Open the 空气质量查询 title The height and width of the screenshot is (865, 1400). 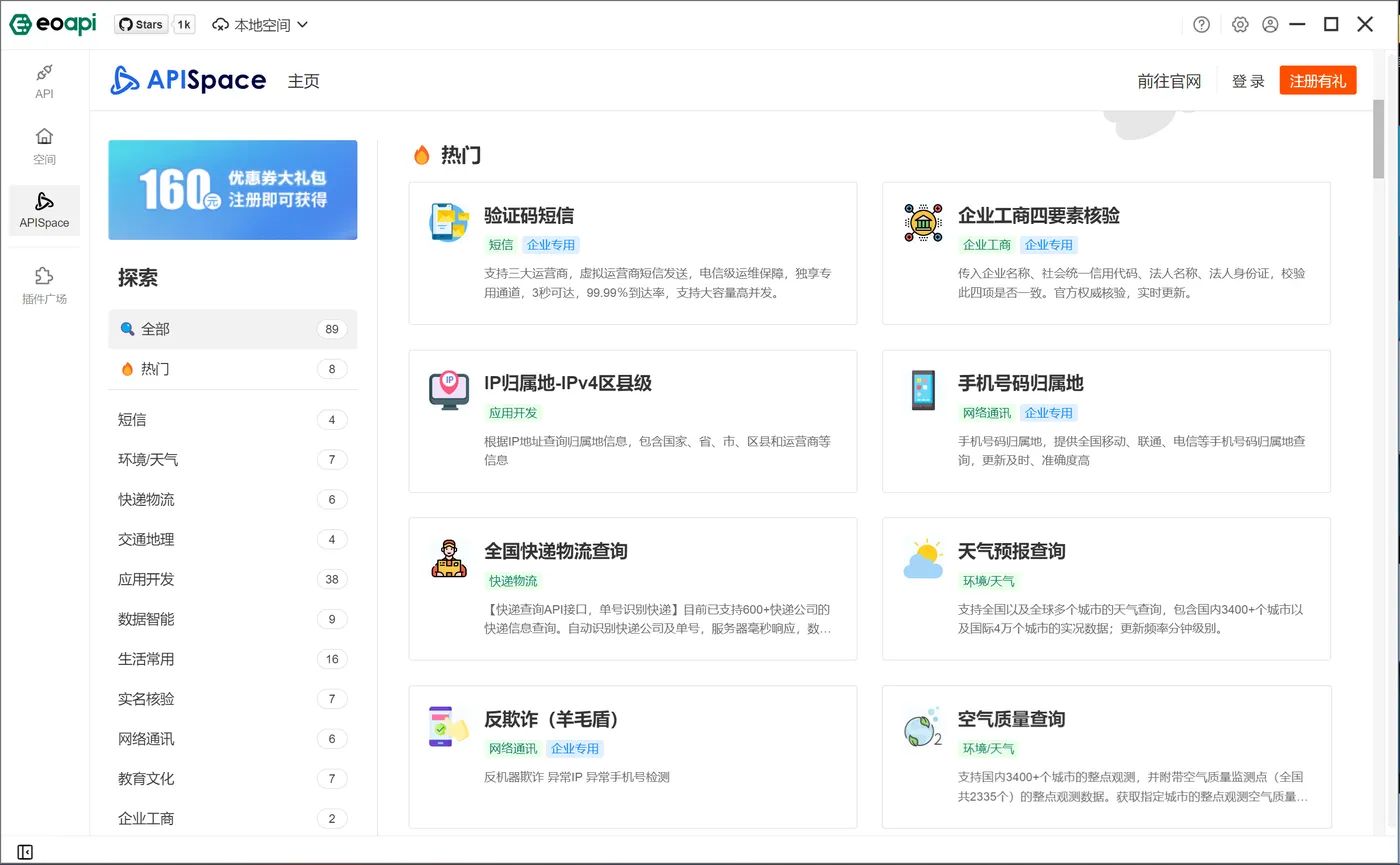(1012, 719)
